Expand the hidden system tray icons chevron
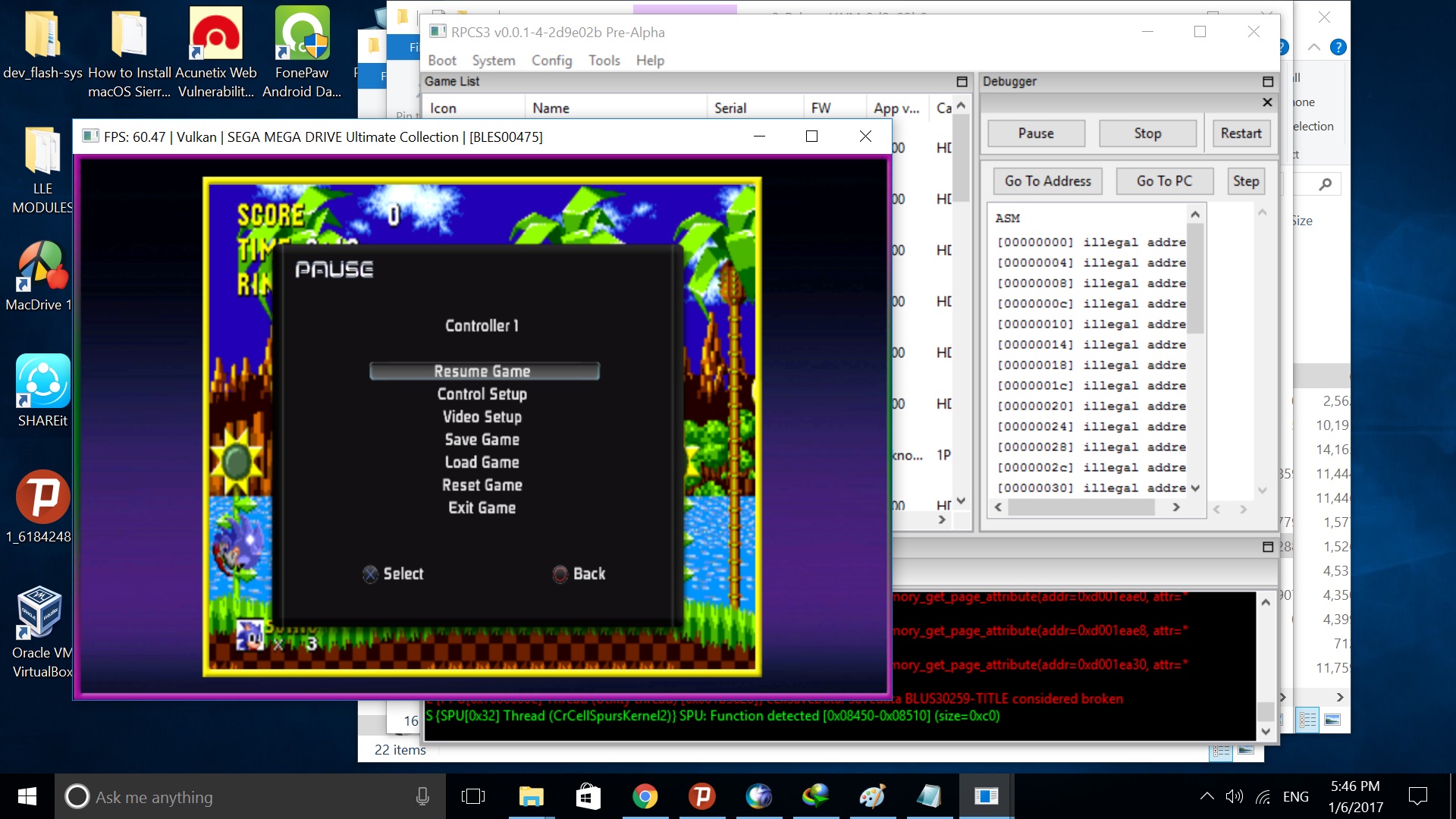 pos(1206,796)
